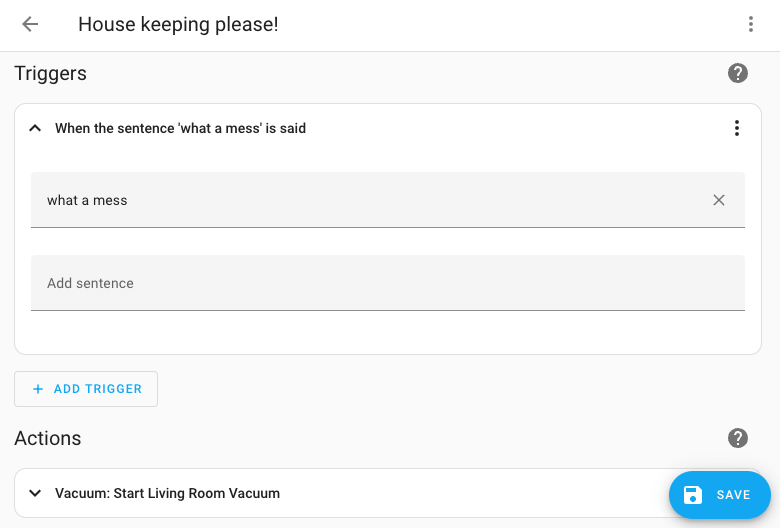Expand the Vacuum action chevron
This screenshot has height=528, width=780.
(x=35, y=493)
